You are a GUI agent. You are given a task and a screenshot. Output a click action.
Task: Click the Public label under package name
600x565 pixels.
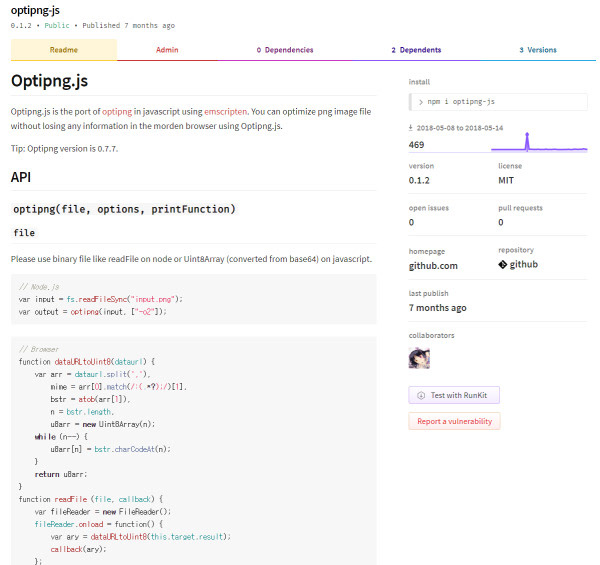point(57,26)
